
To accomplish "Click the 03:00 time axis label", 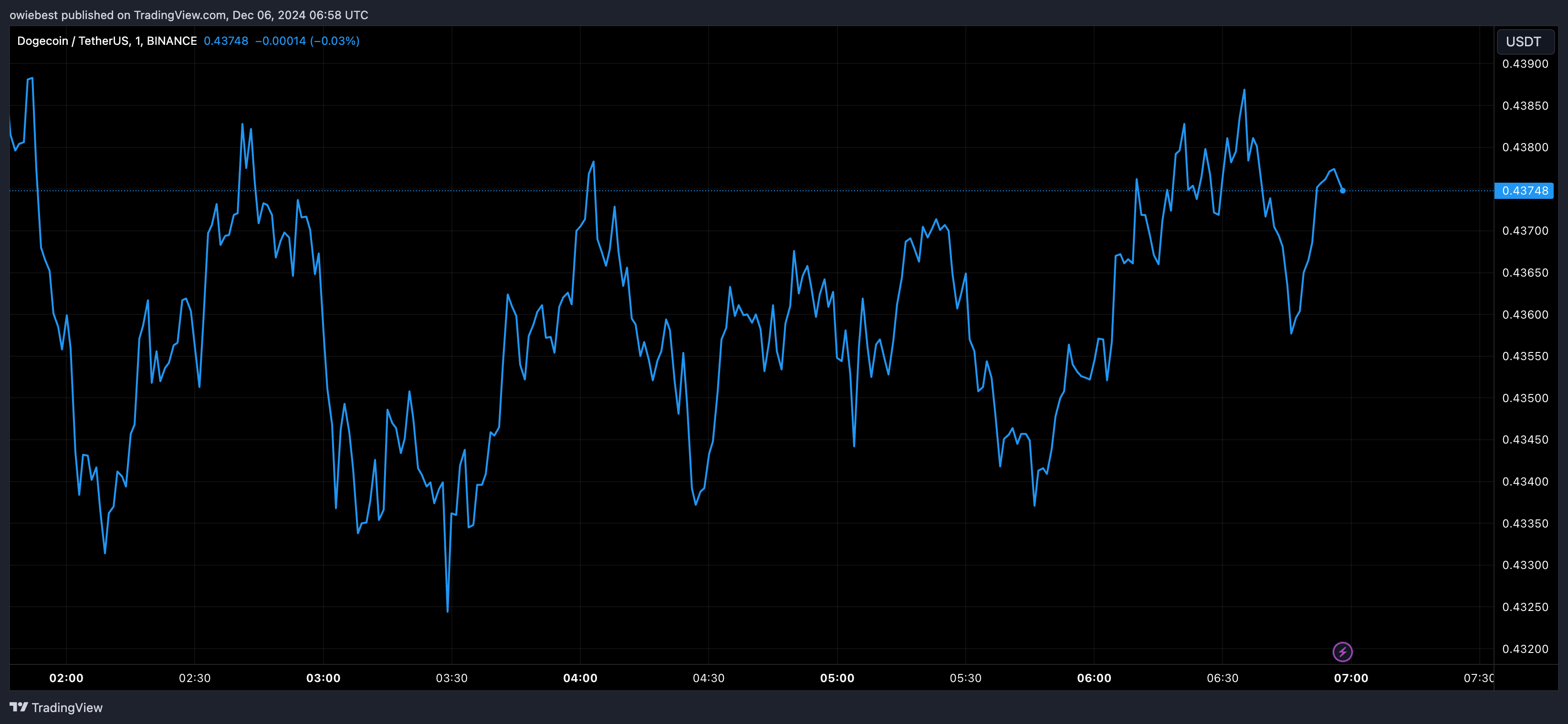I will coord(323,678).
